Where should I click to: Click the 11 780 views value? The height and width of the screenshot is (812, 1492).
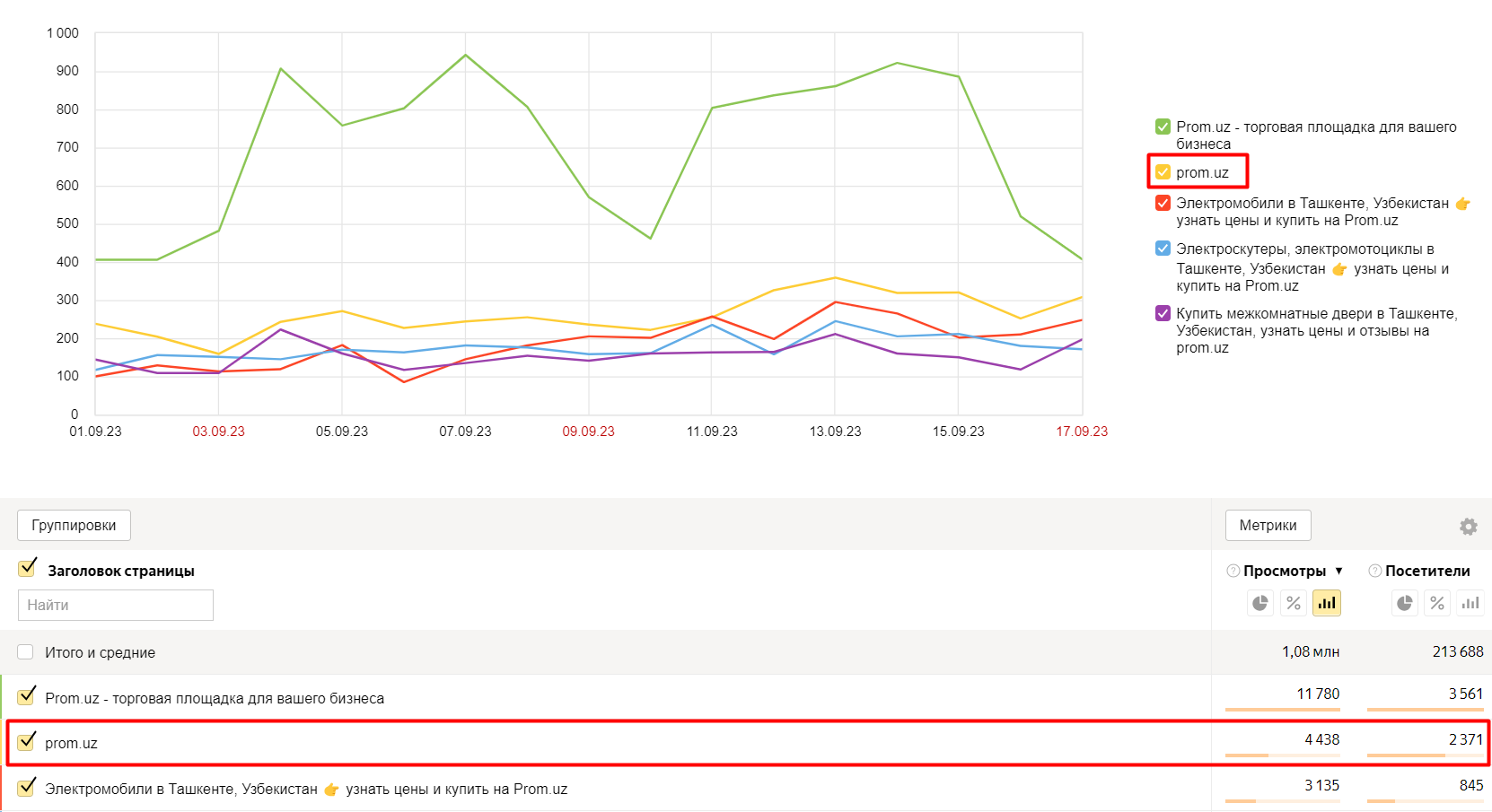(1318, 694)
